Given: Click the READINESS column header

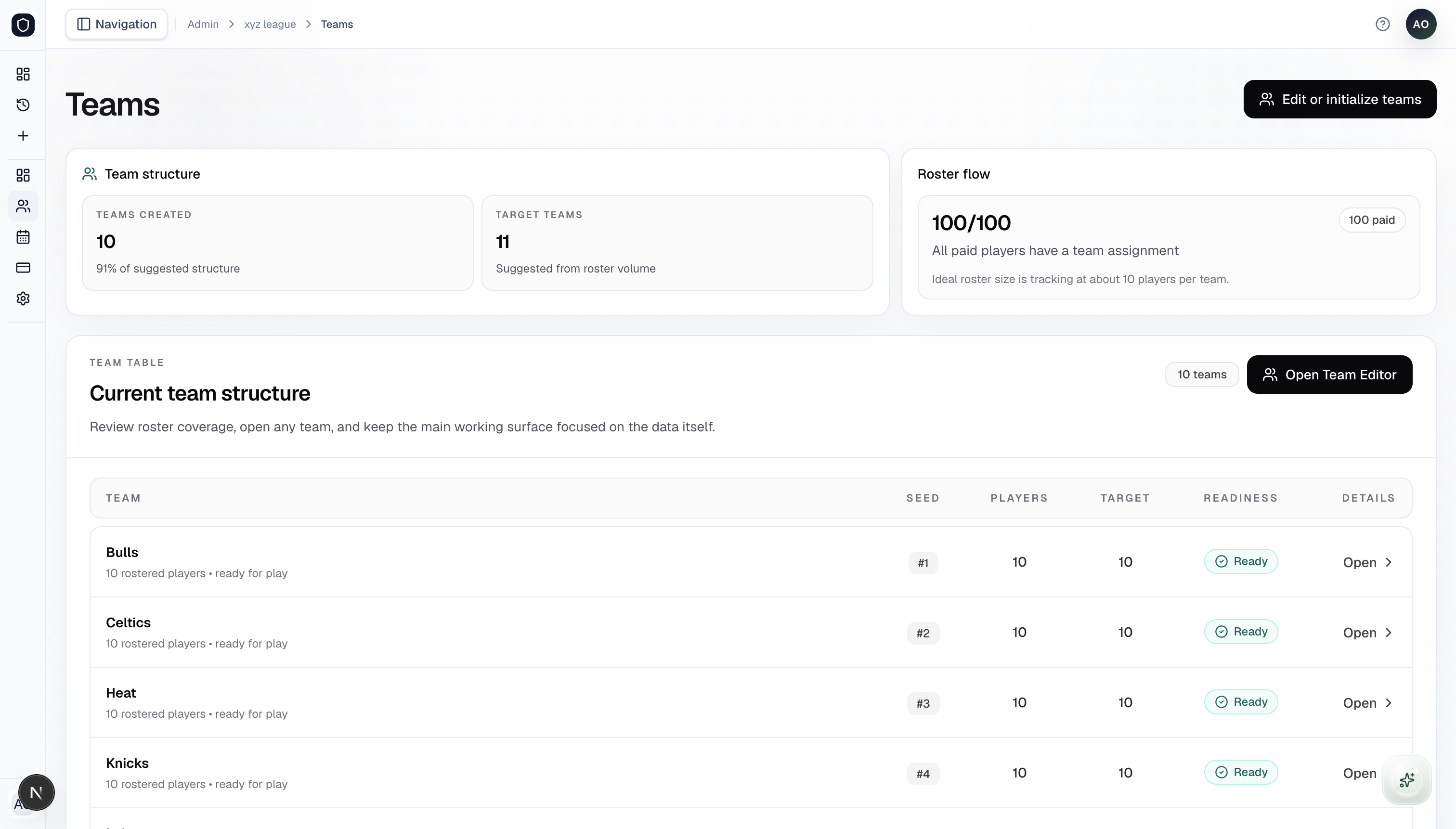Looking at the screenshot, I should click(x=1241, y=498).
